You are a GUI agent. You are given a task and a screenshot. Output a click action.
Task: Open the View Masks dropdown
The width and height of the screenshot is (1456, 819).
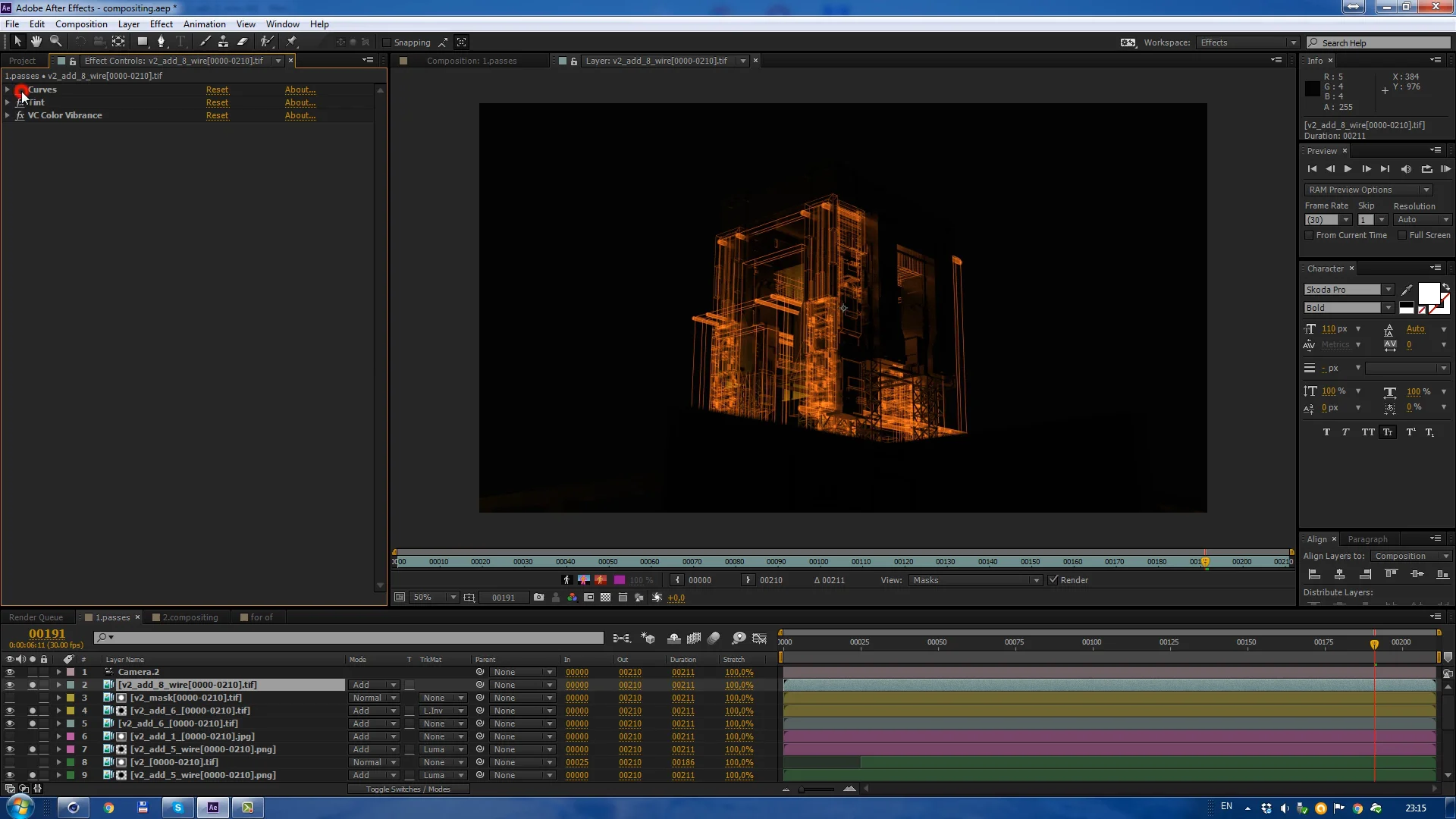tap(975, 580)
